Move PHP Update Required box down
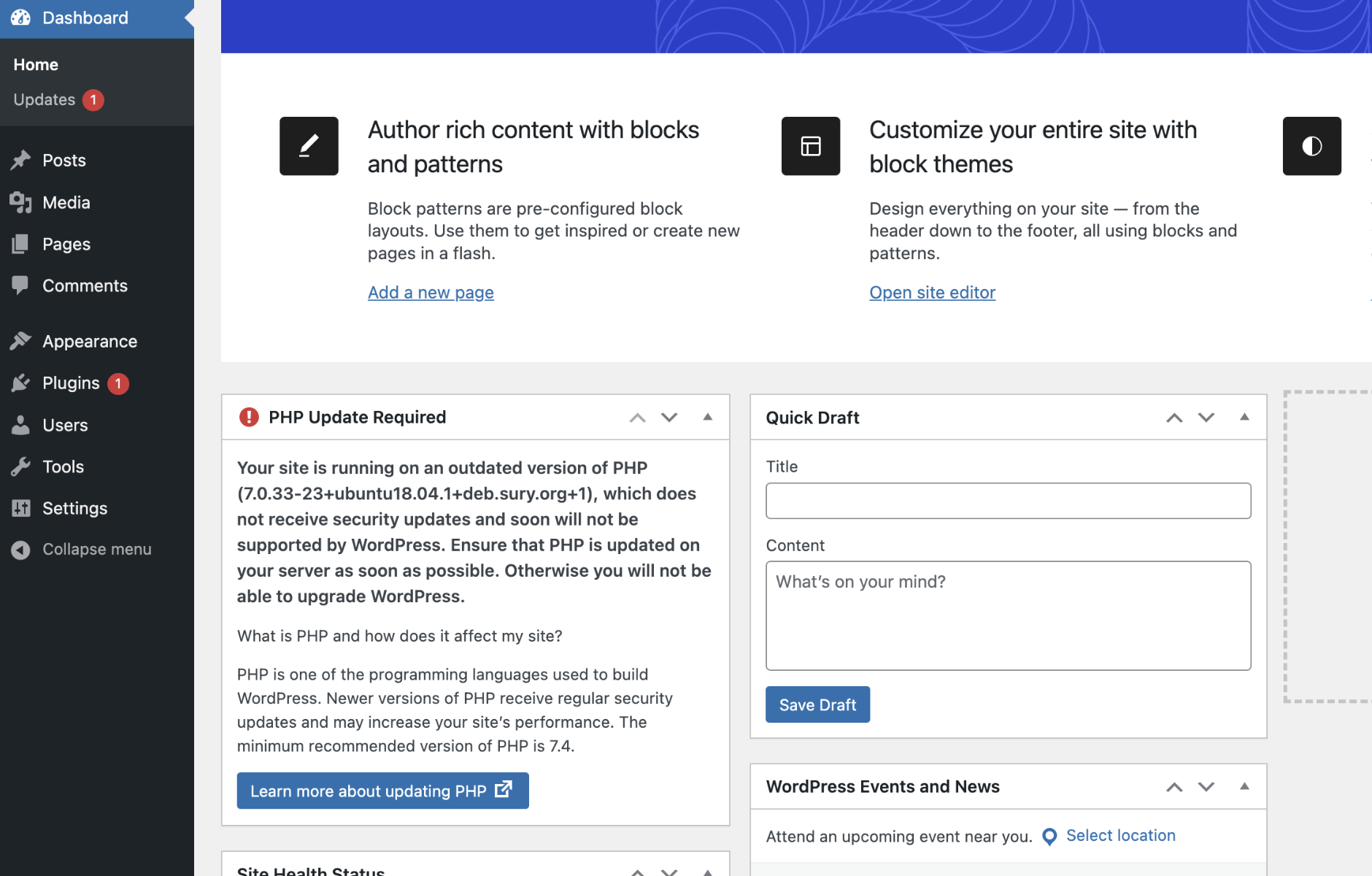This screenshot has width=1372, height=876. pyautogui.click(x=669, y=418)
